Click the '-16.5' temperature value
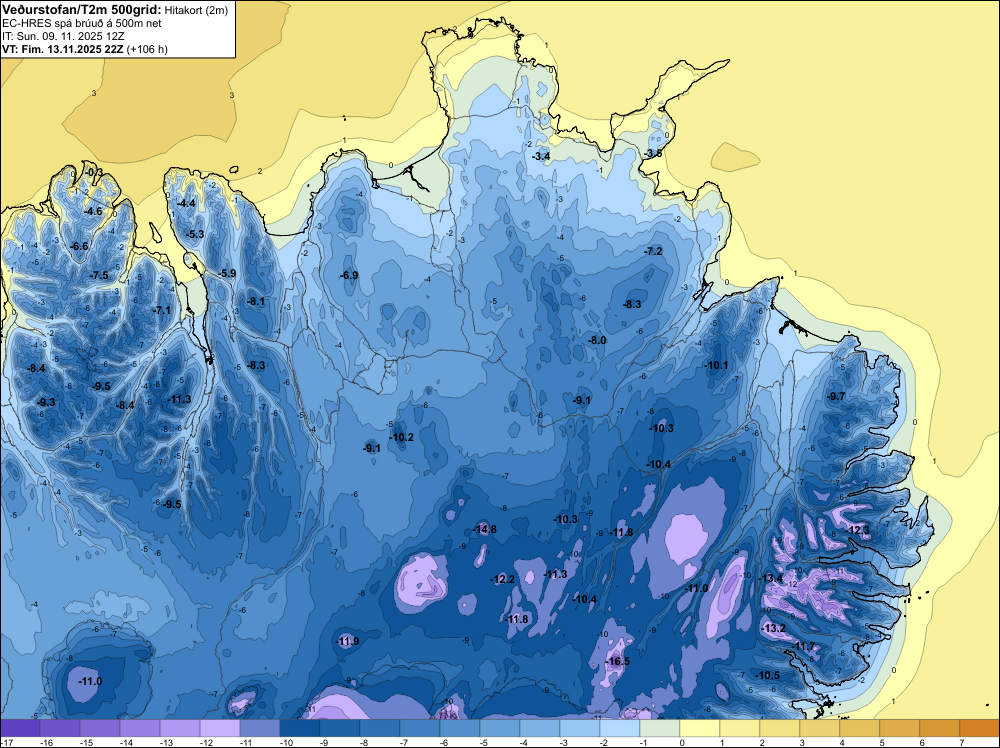1000x748 pixels. pyautogui.click(x=618, y=661)
